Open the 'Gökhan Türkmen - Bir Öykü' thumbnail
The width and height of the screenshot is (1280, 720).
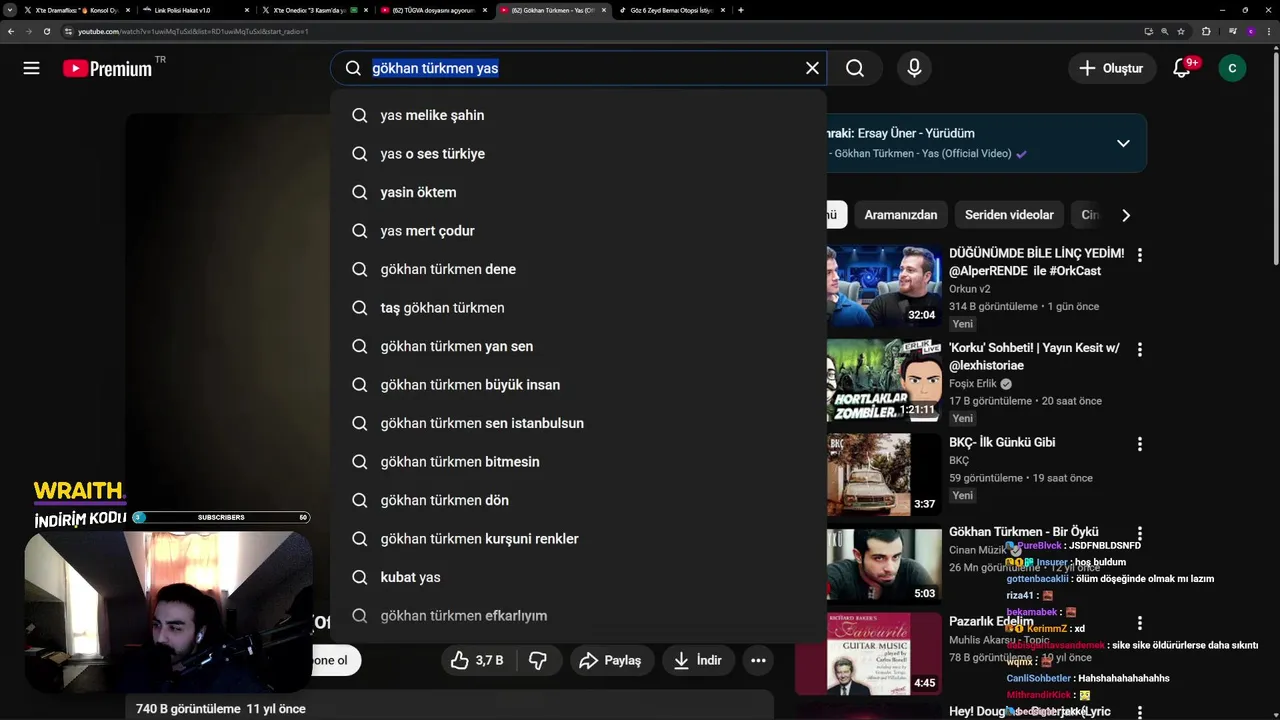click(x=884, y=565)
